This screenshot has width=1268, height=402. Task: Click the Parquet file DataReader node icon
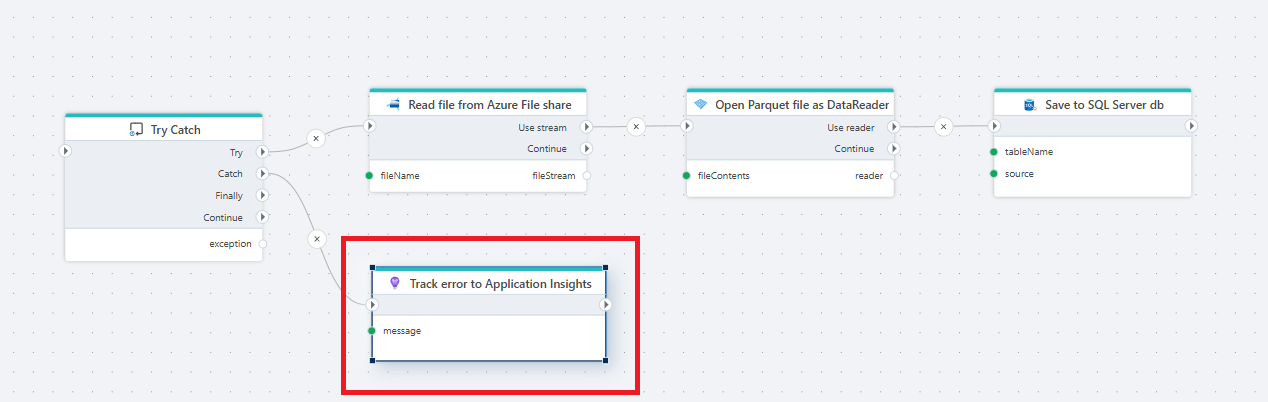(700, 104)
